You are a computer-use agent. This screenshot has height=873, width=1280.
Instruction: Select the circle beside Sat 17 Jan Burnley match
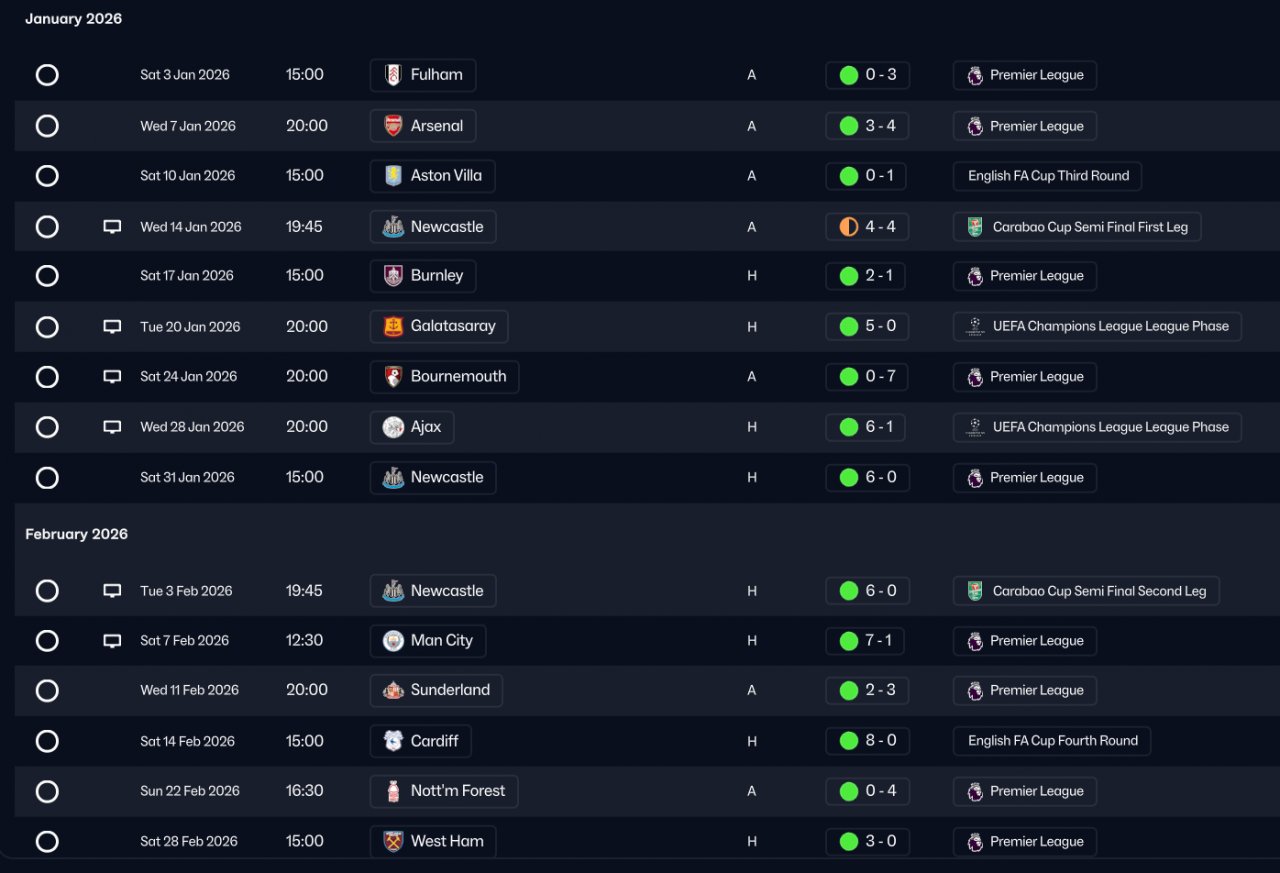coord(47,276)
